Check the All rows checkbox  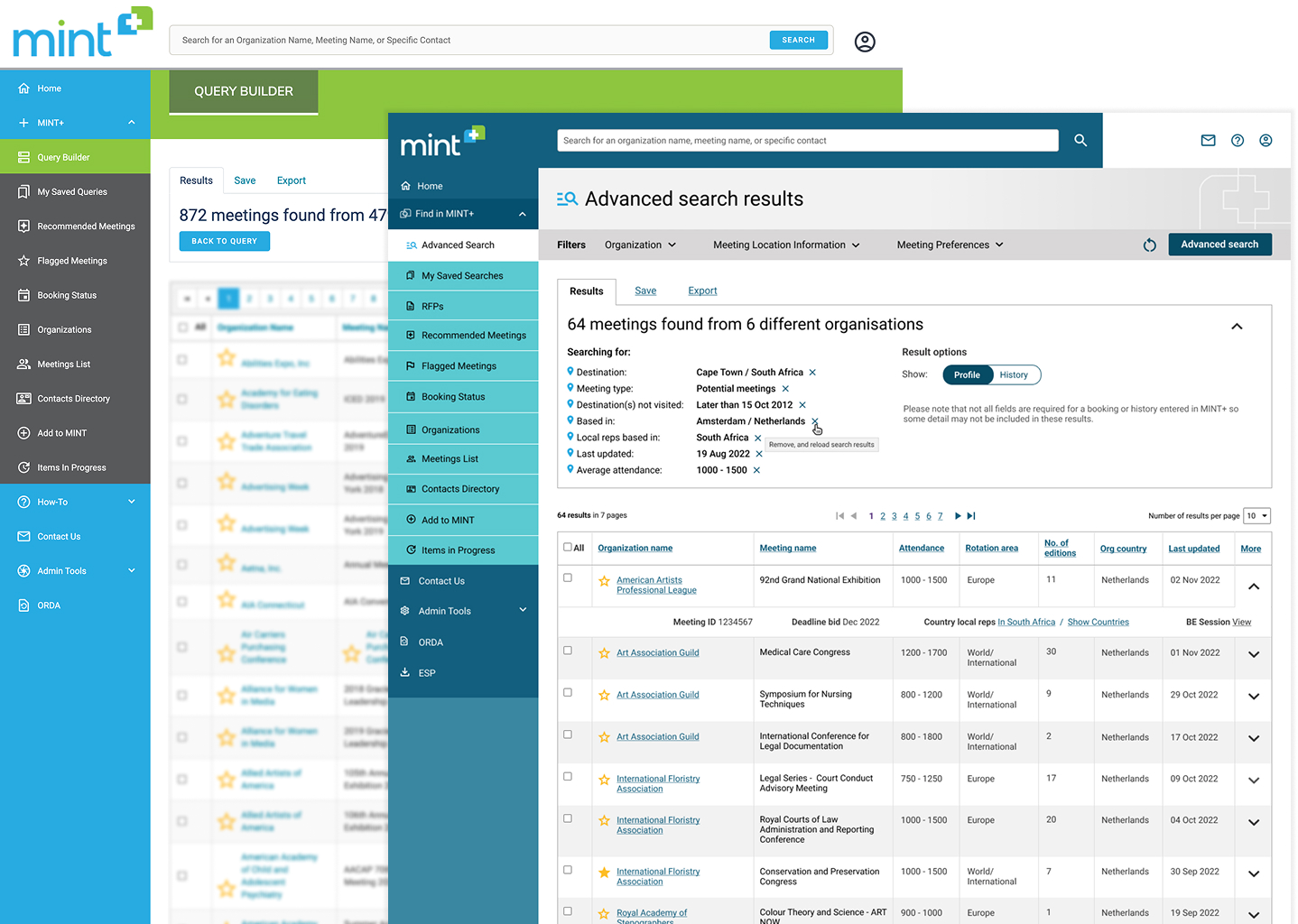pyautogui.click(x=568, y=547)
